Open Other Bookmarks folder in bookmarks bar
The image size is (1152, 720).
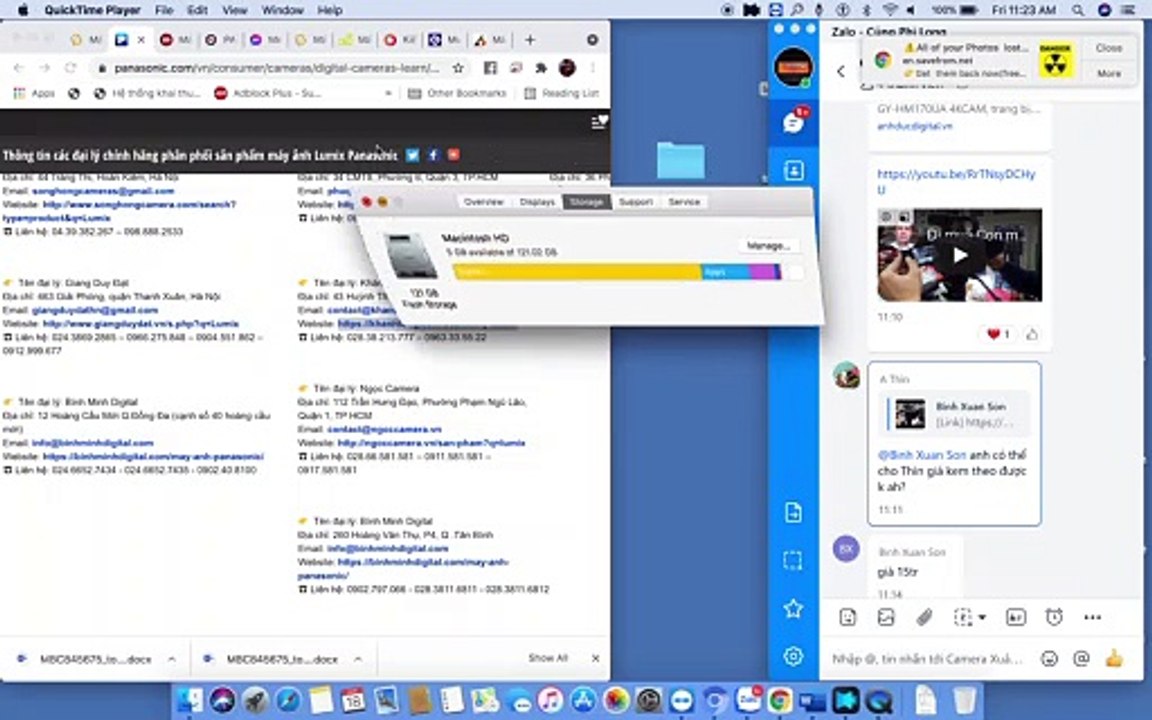click(457, 93)
